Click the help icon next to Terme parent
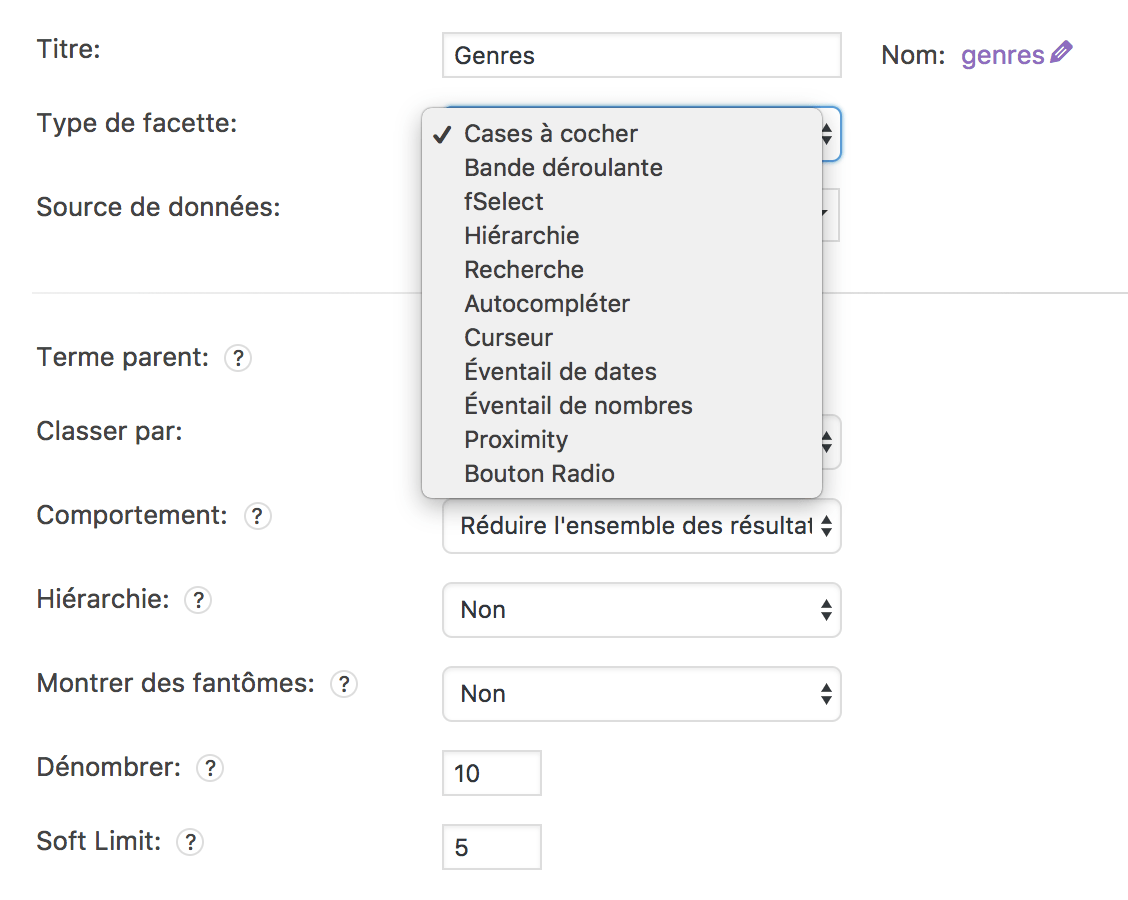The height and width of the screenshot is (900, 1128). pos(238,358)
